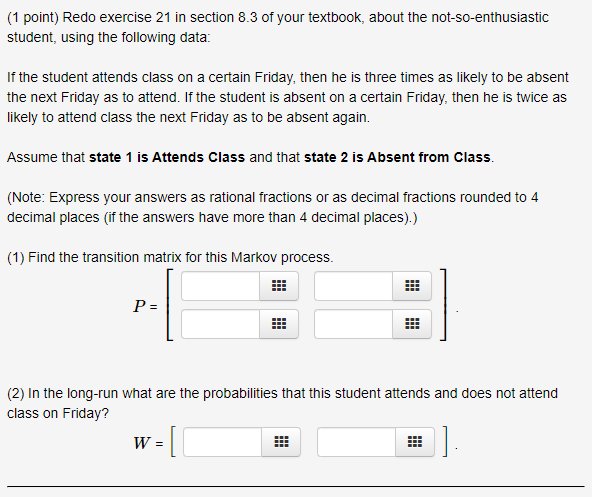The image size is (592, 497).
Task: Open equation editor for P row 1 column 2
Action: point(412,286)
